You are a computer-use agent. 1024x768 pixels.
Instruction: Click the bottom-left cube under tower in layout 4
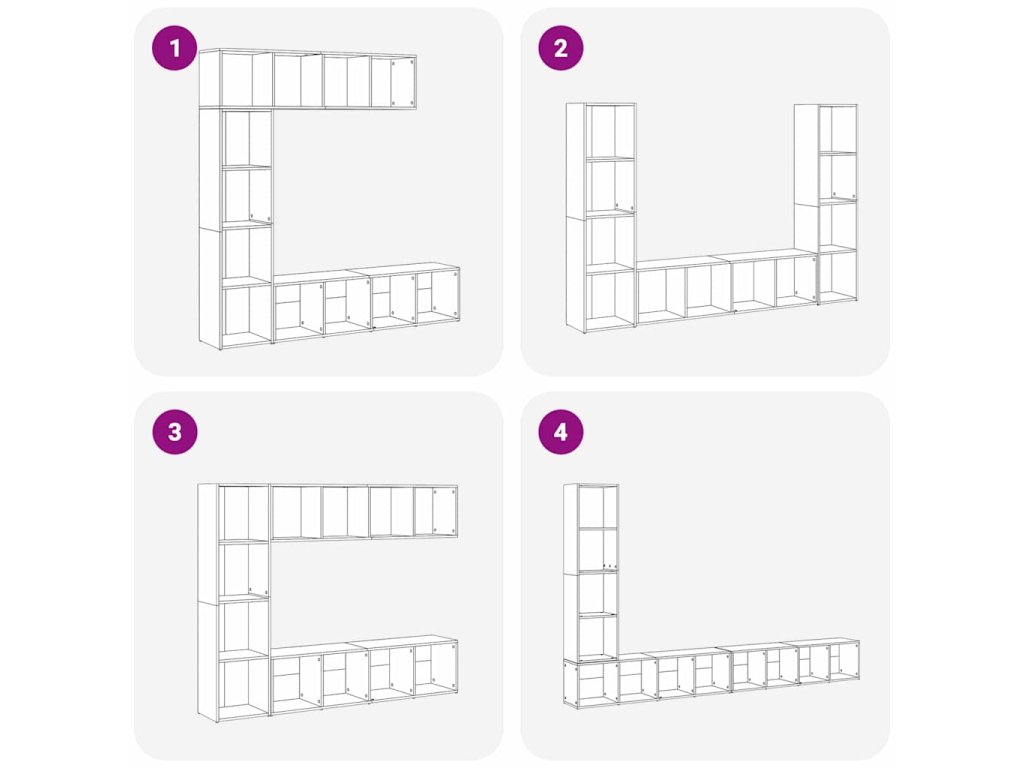pos(590,683)
